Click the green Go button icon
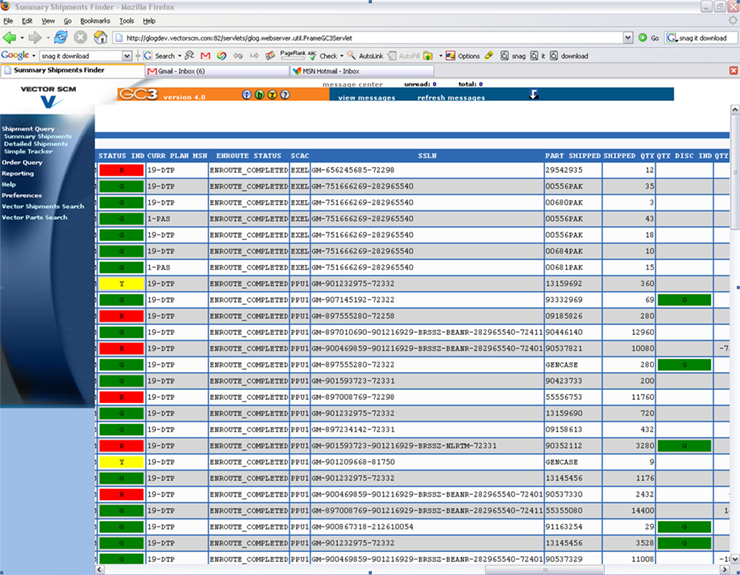The height and width of the screenshot is (575, 740). point(642,38)
